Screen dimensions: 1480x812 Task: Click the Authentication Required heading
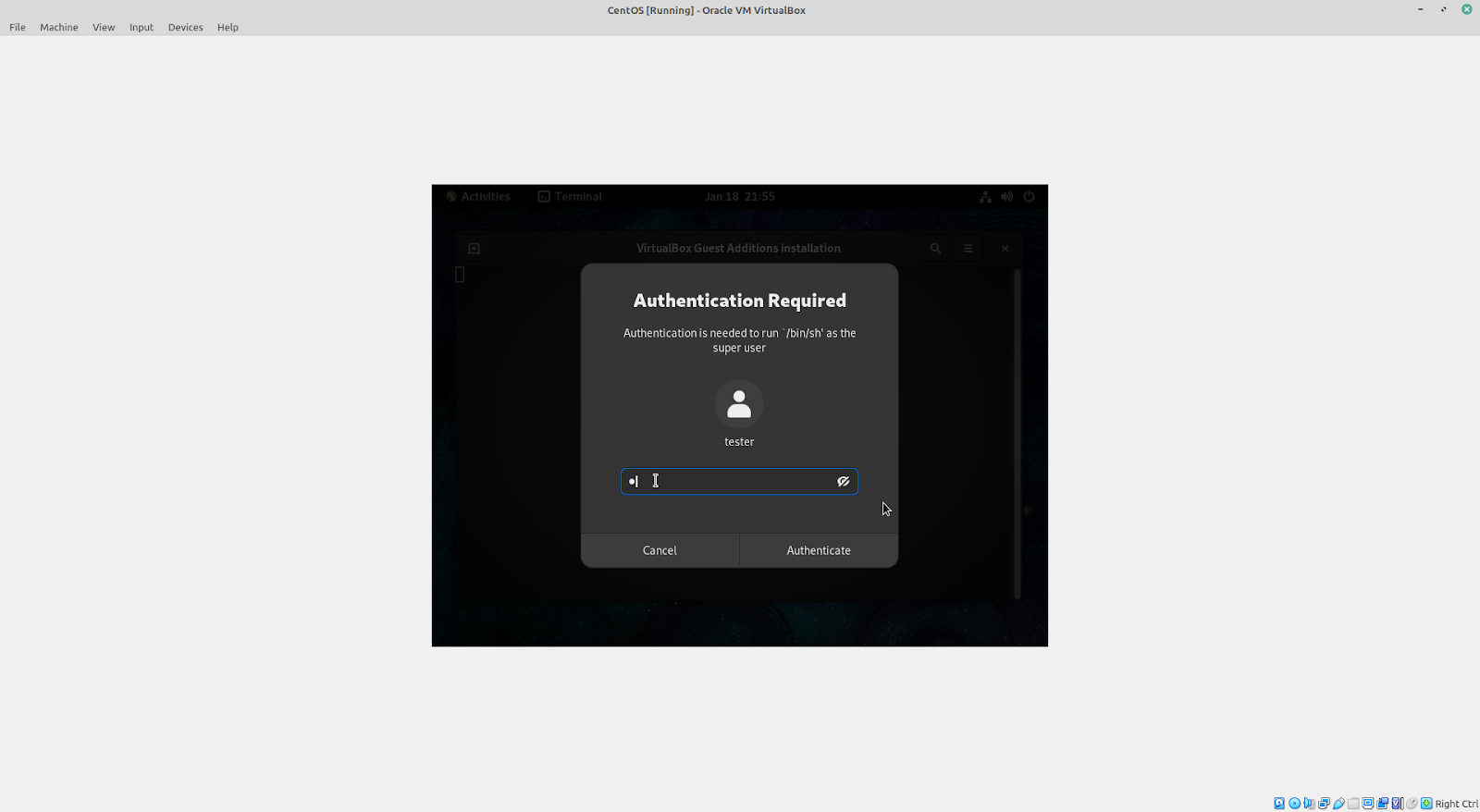(x=739, y=301)
